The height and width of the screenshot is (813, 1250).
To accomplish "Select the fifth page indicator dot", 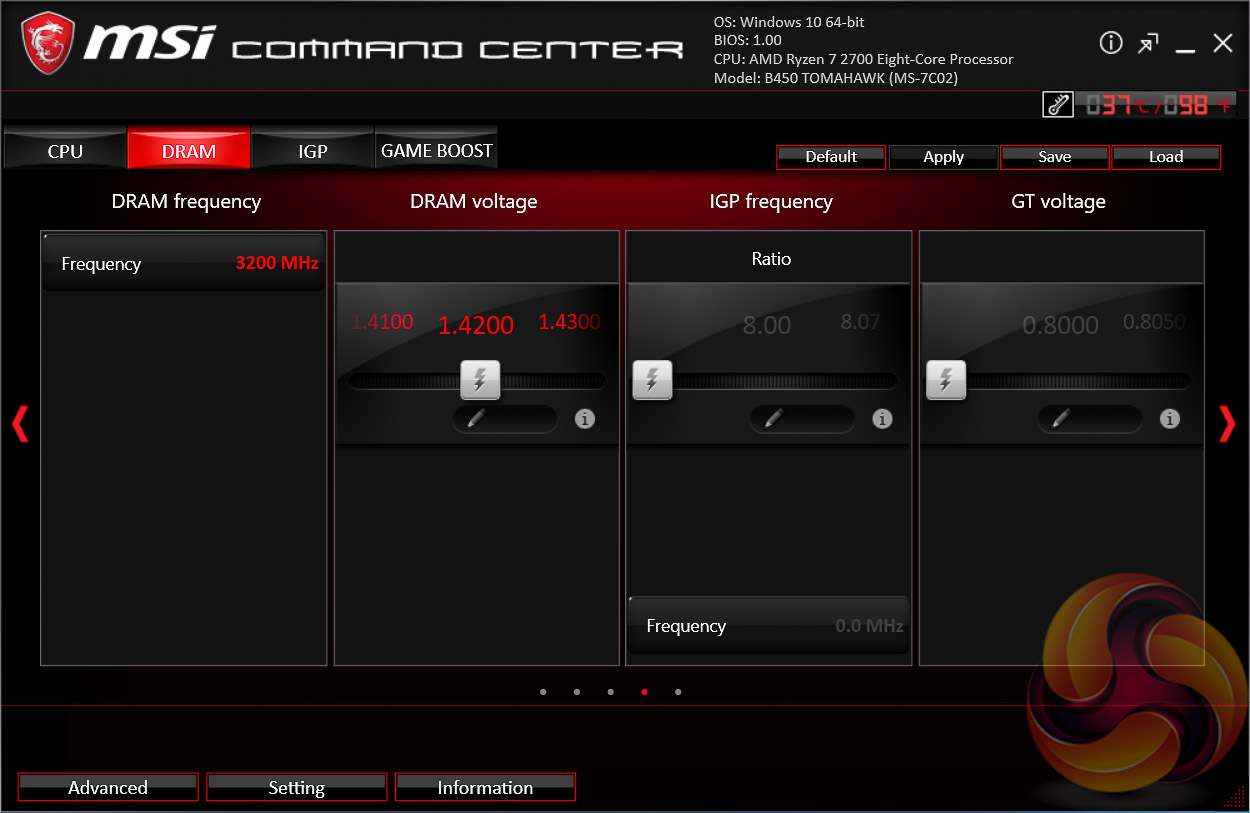I will point(678,691).
